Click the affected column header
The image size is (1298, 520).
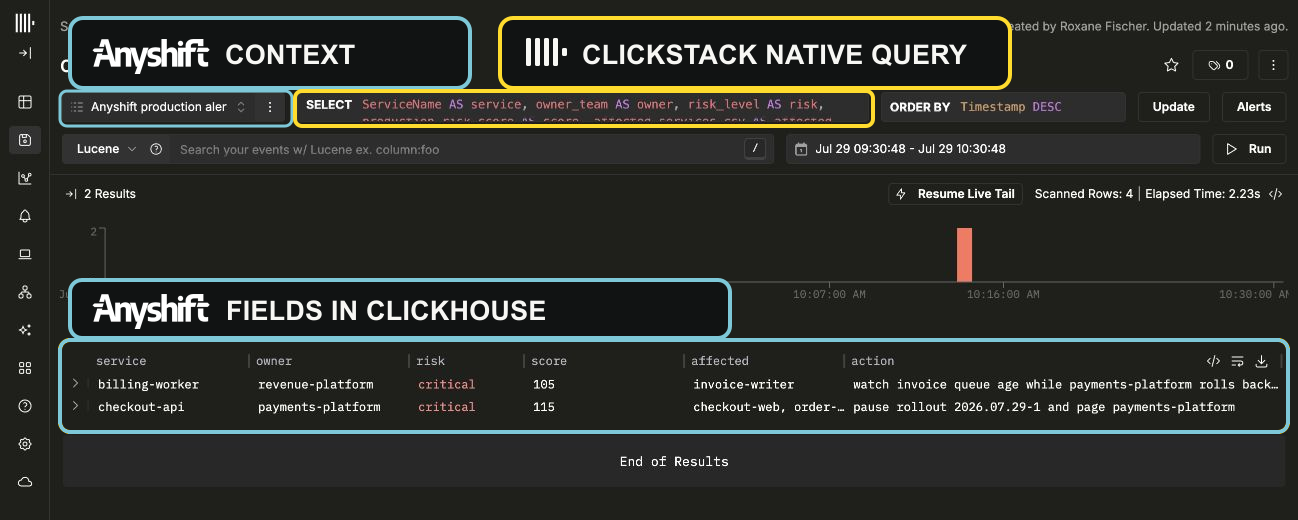[x=720, y=361]
